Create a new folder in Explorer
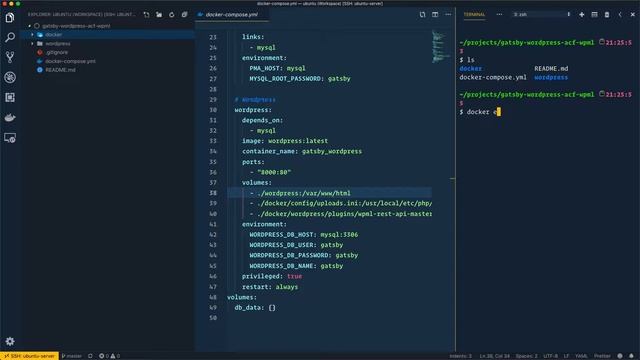Screen dimensions: 640x360 (159, 15)
